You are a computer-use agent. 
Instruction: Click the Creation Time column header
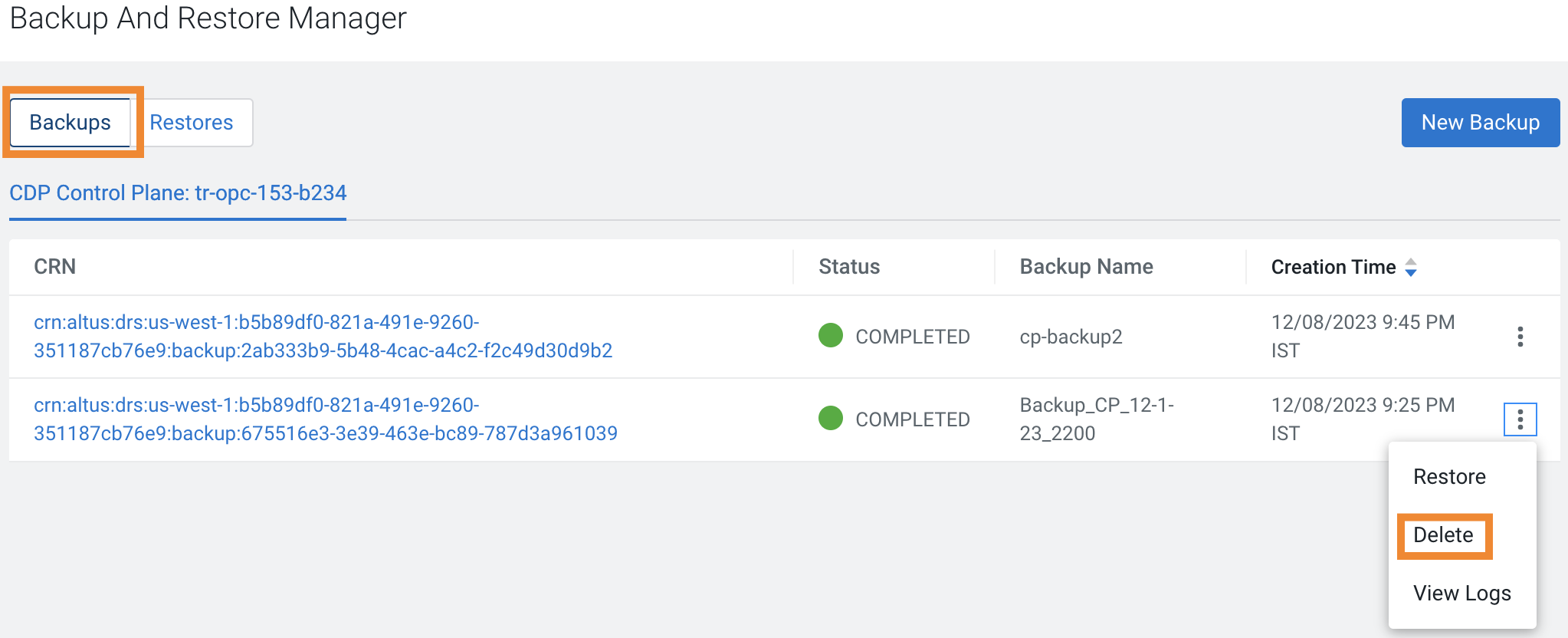tap(1333, 268)
